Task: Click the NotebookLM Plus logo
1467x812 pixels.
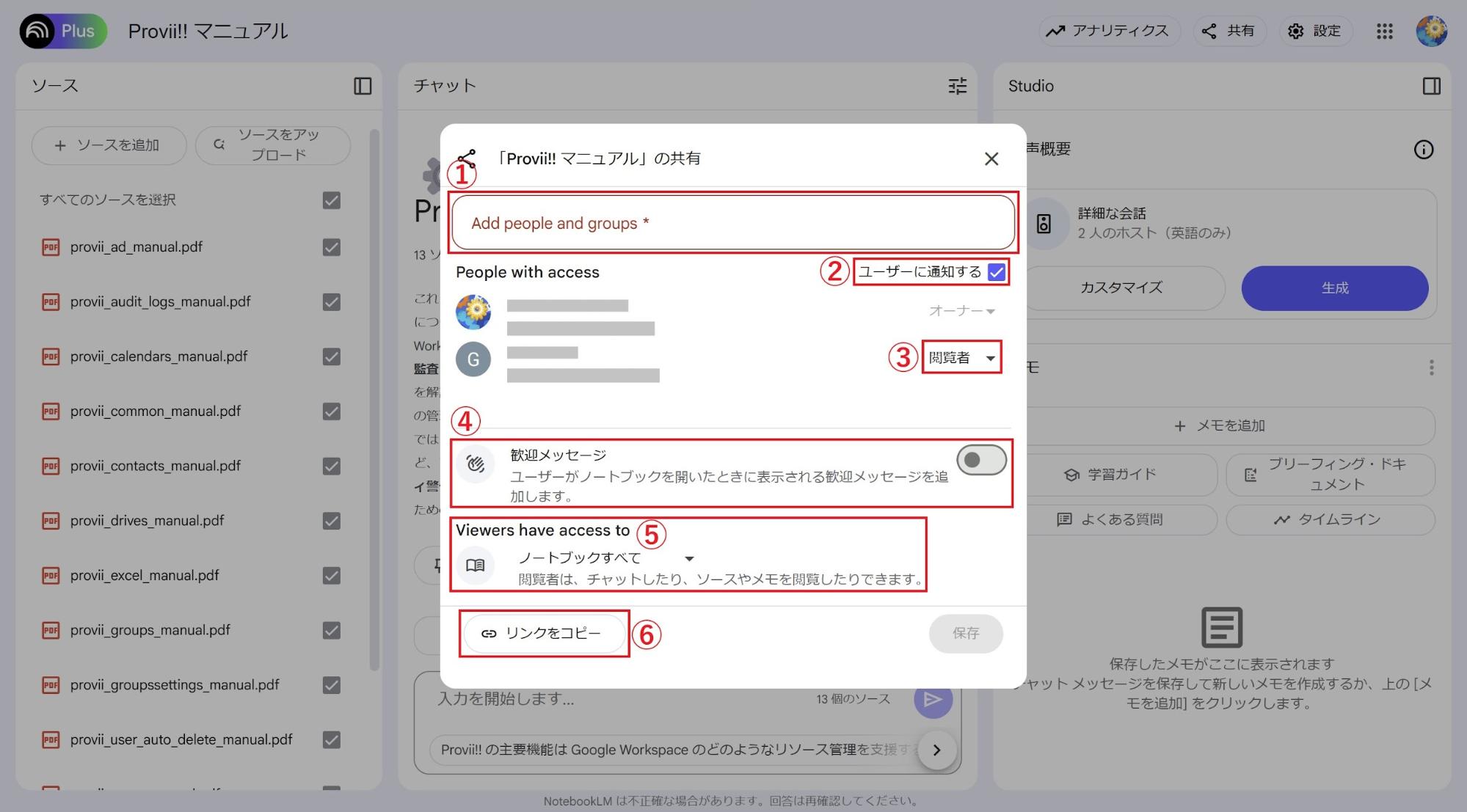Action: click(63, 31)
